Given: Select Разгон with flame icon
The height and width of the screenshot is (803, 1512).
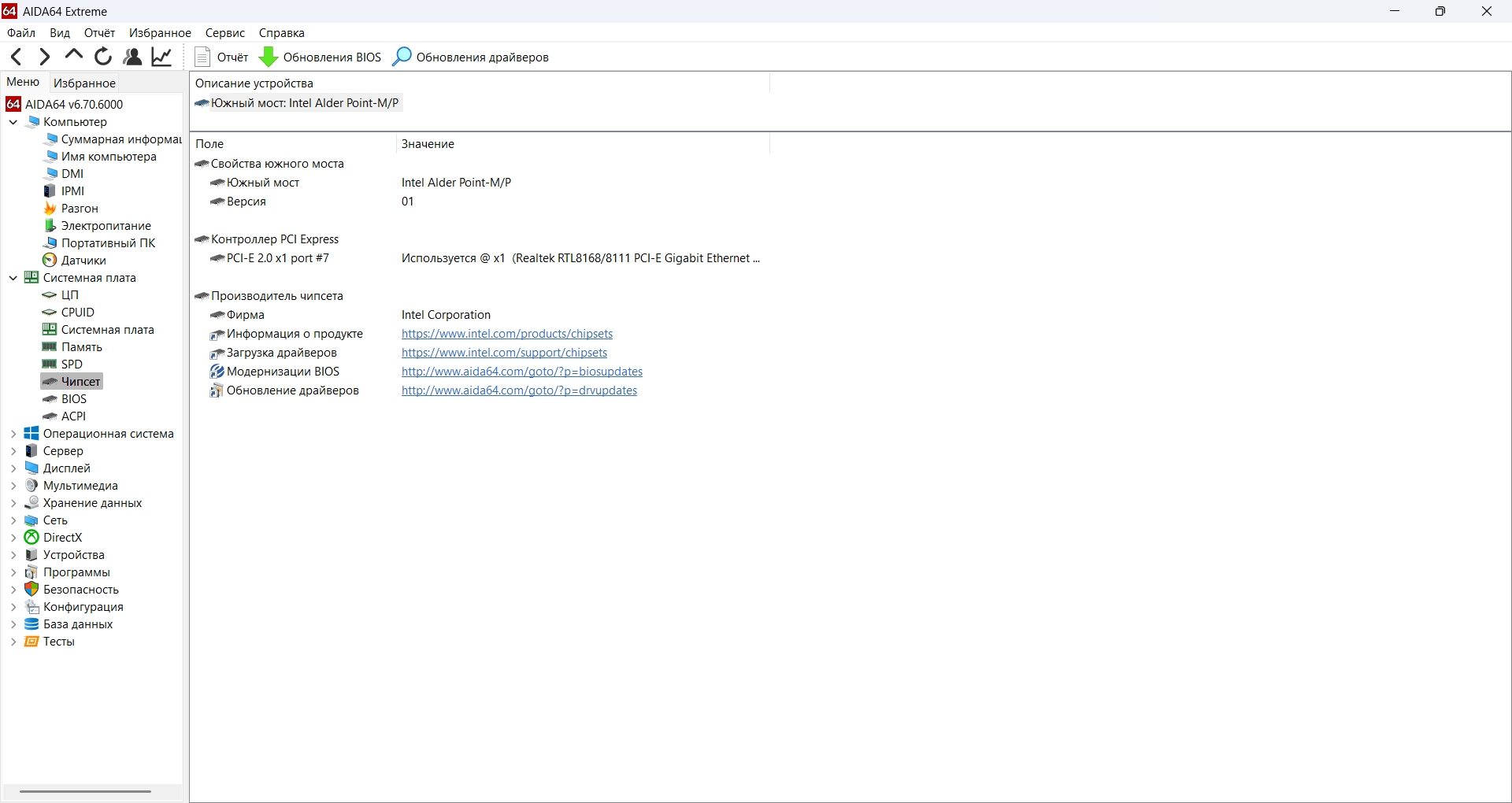Looking at the screenshot, I should point(71,209).
